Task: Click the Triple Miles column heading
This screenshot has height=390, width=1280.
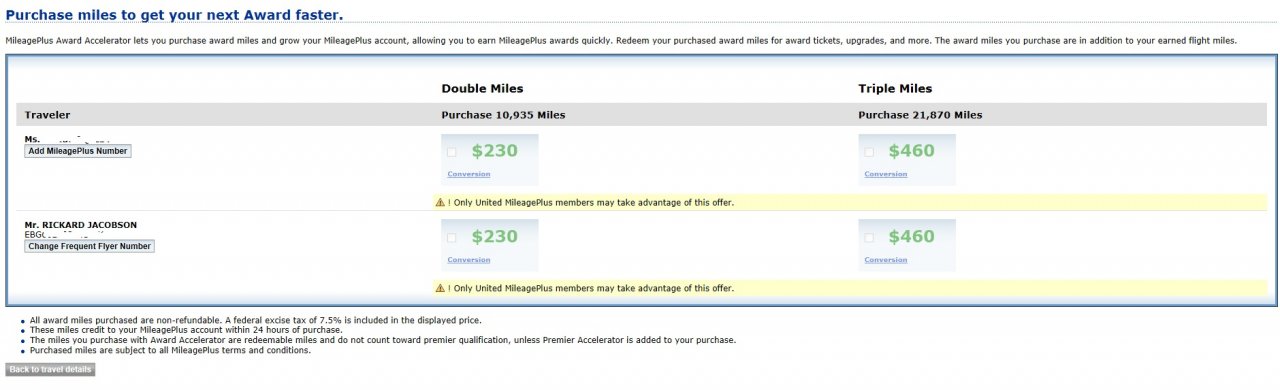Action: pyautogui.click(x=895, y=89)
